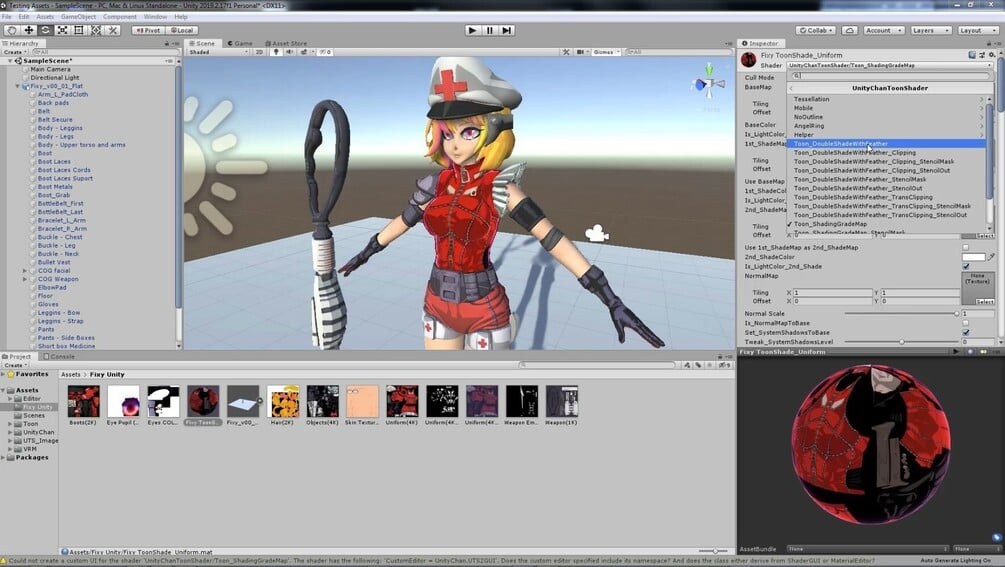Open the Layout dropdown
This screenshot has width=1005, height=567.
click(x=977, y=30)
